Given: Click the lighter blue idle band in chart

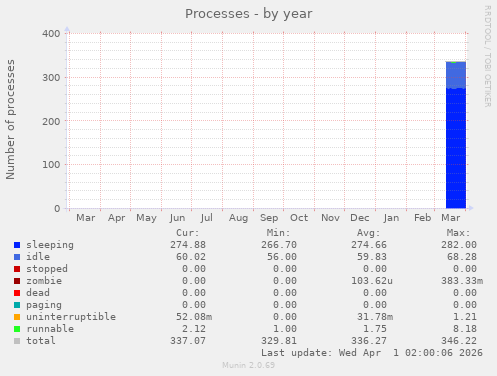Looking at the screenshot, I should click(456, 75).
